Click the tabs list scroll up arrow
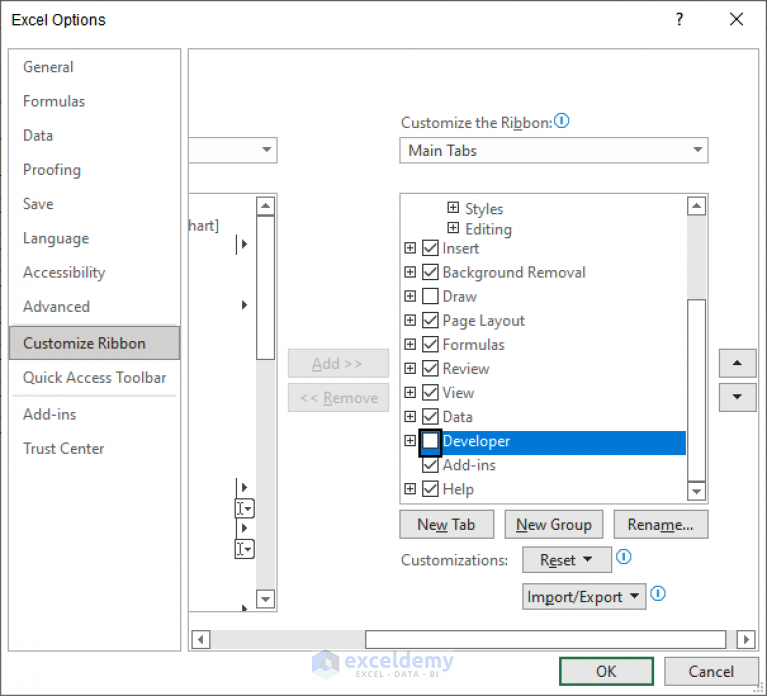Screen dimensions: 767x696 coord(697,206)
